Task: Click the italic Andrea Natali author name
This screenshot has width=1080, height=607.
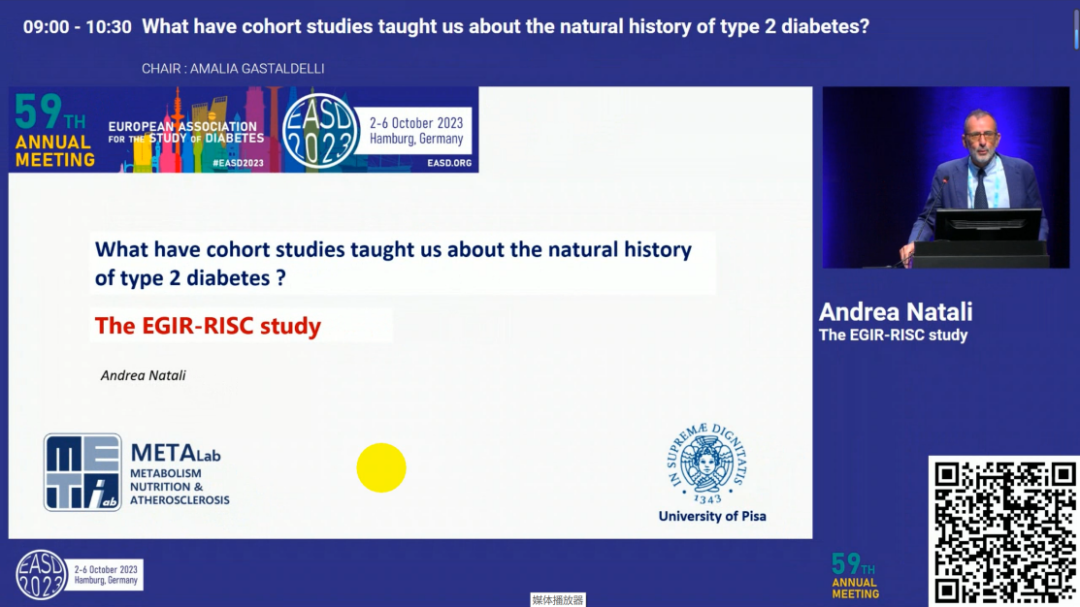Action: 143,375
